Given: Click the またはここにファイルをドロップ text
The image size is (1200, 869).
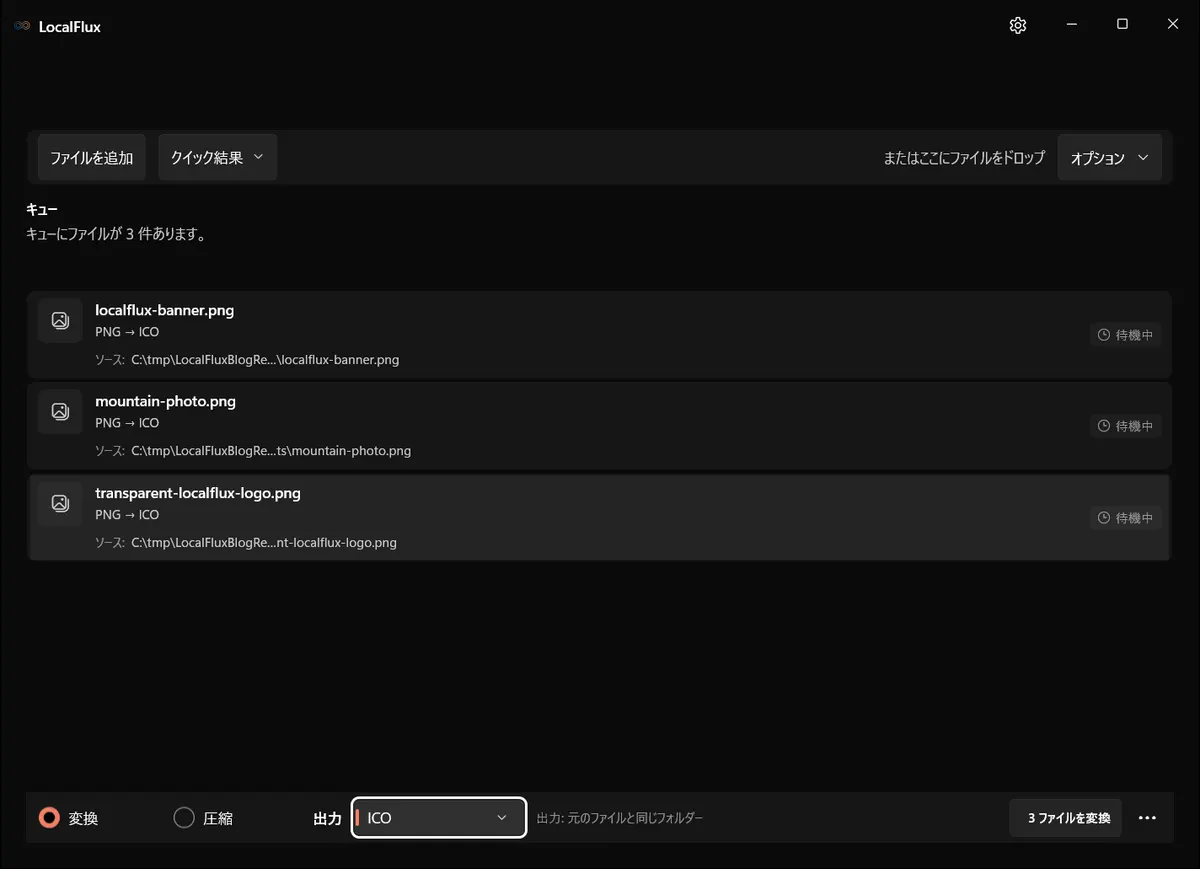Looking at the screenshot, I should (x=964, y=158).
